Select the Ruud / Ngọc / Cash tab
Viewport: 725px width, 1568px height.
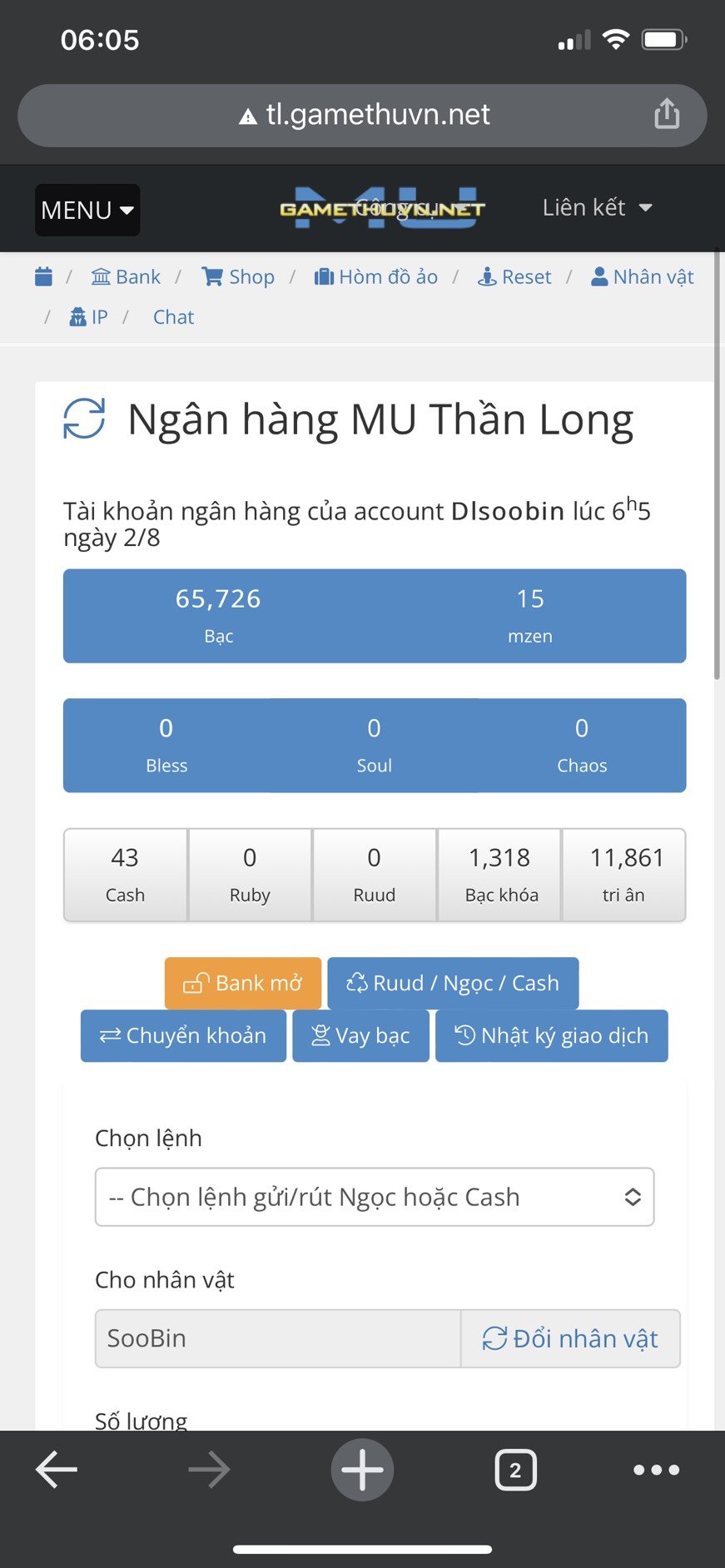[x=453, y=983]
